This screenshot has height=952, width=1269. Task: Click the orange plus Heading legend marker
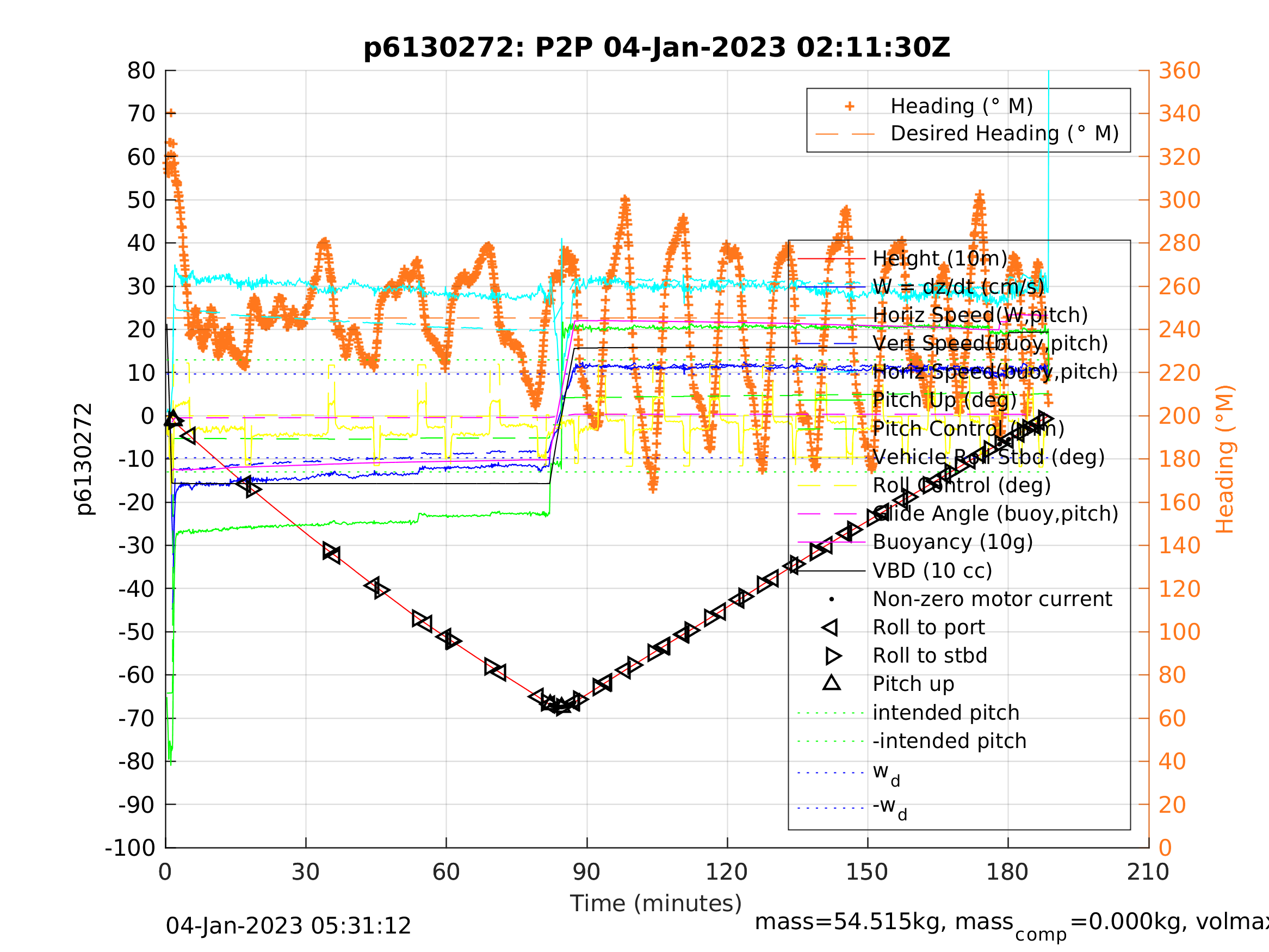(x=850, y=106)
